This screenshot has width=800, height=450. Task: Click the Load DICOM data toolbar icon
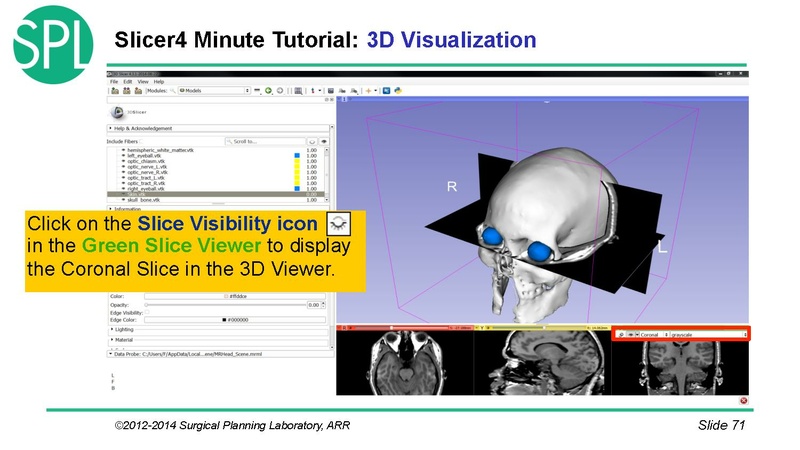click(x=127, y=91)
